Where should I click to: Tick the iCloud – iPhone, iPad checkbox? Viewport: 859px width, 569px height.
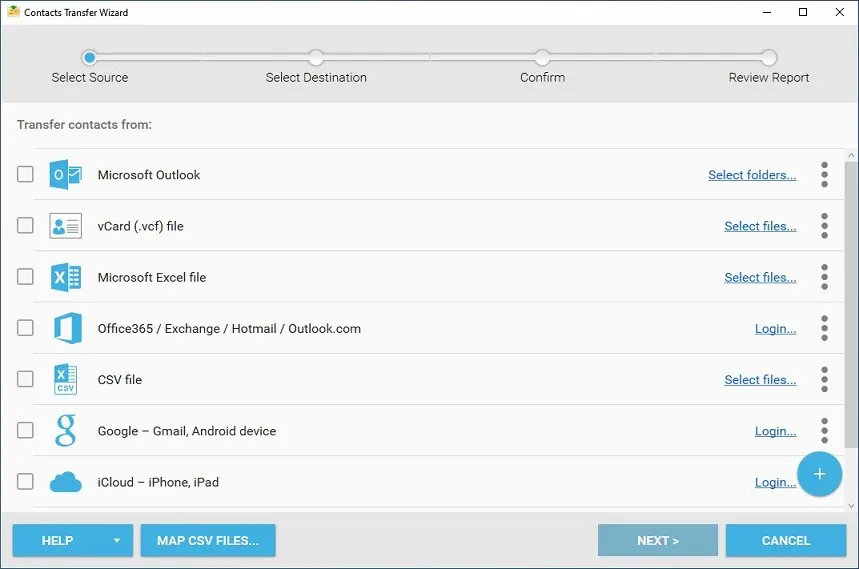click(25, 481)
